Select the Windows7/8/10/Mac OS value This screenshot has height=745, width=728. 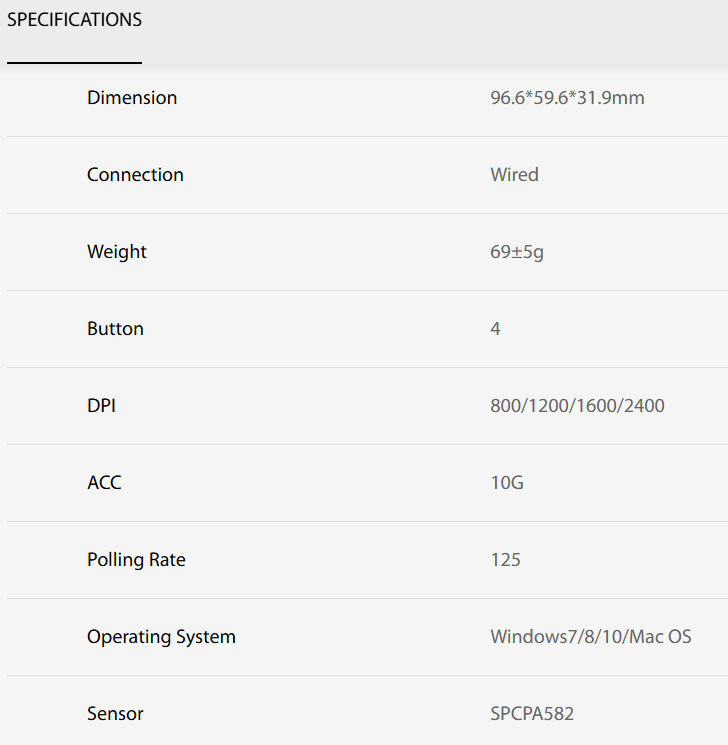coord(590,637)
